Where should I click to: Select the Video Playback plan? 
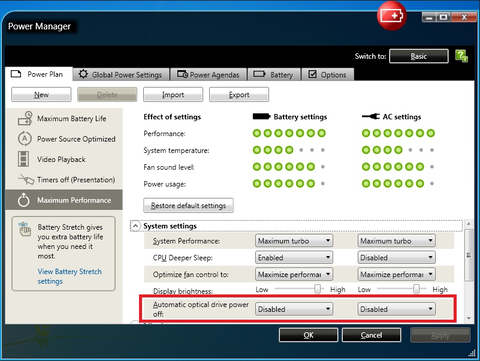[64, 159]
